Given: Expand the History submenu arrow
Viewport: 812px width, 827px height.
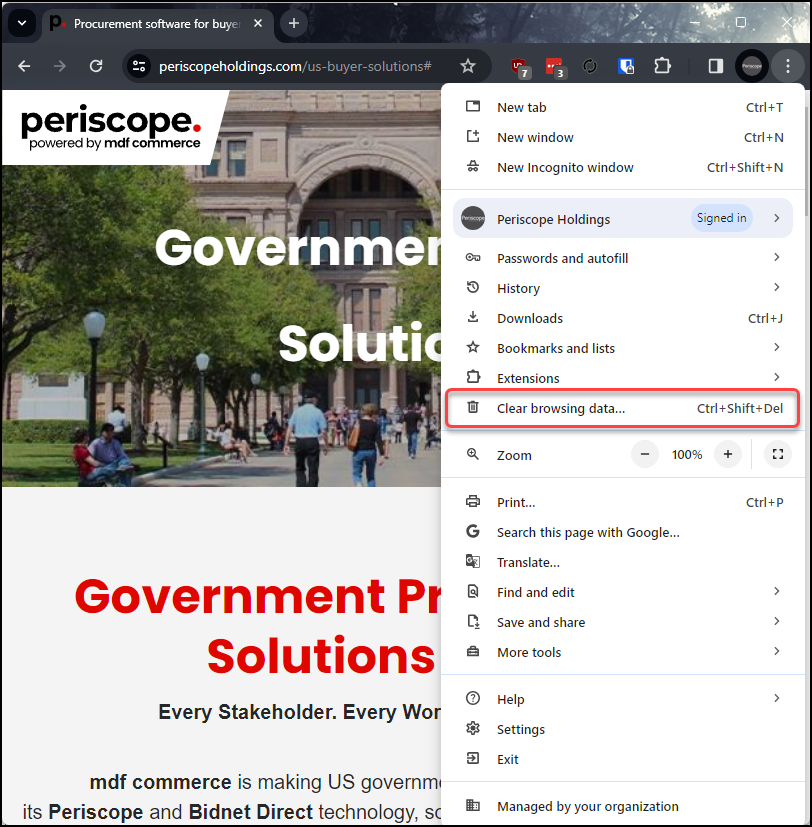Looking at the screenshot, I should [x=777, y=287].
